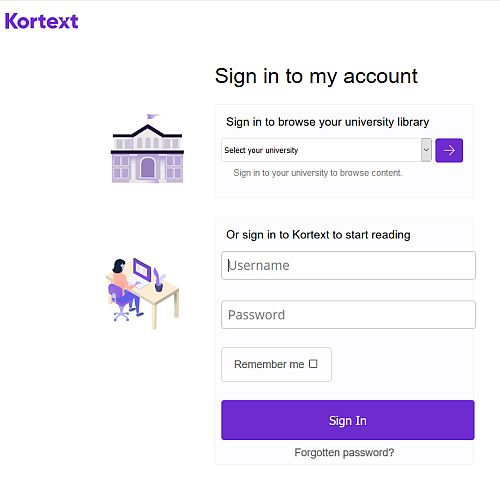Tick the Remember me checkbox
The height and width of the screenshot is (478, 500).
(313, 364)
